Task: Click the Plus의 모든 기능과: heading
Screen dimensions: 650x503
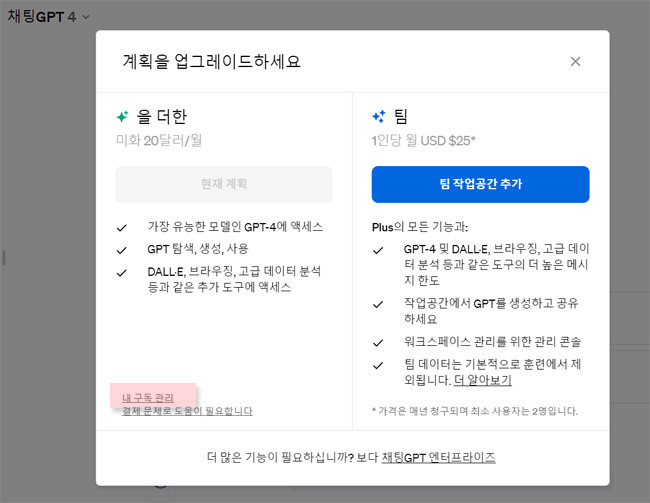Action: (x=420, y=227)
